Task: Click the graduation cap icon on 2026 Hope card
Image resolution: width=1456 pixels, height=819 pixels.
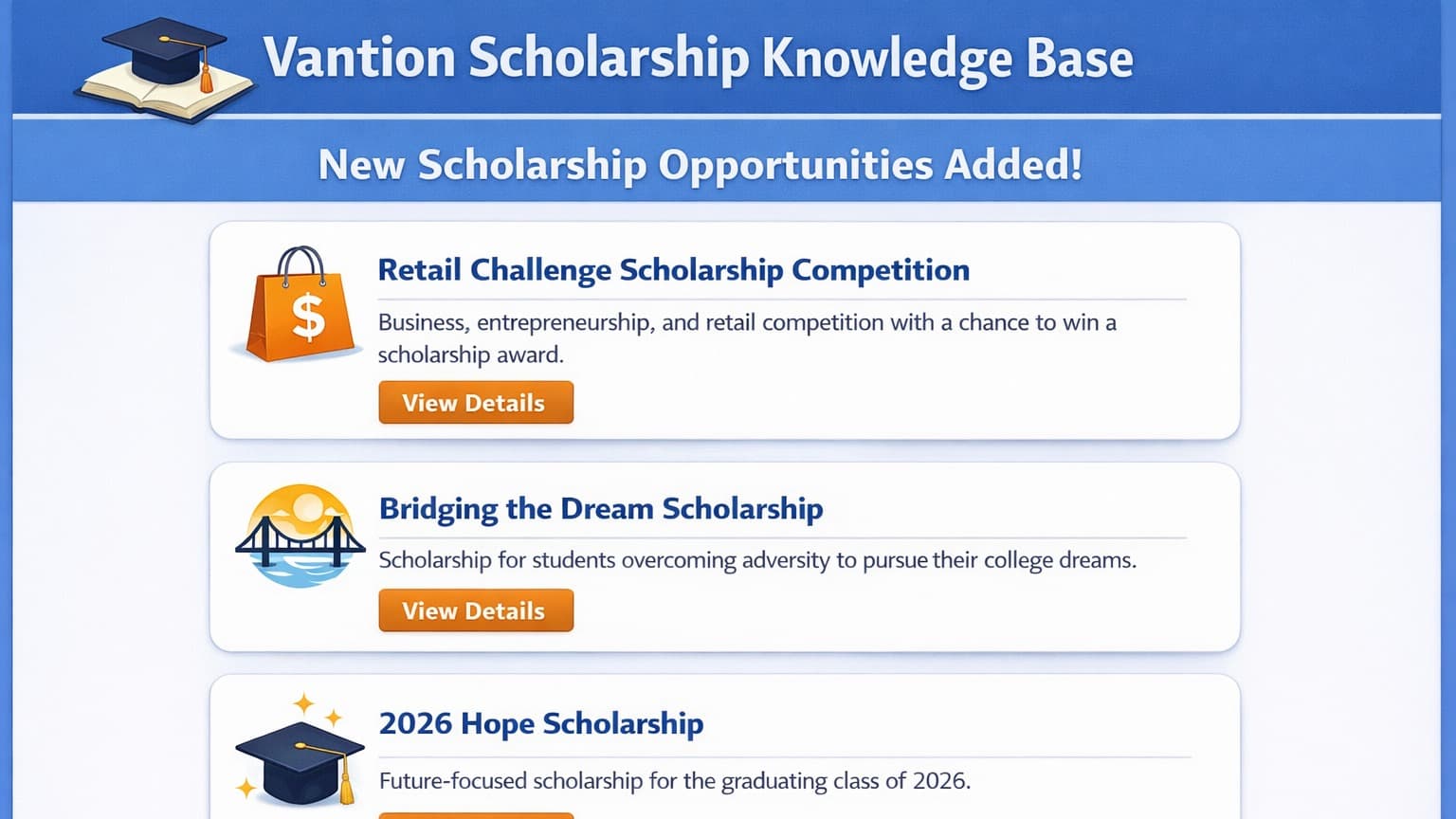Action: click(300, 763)
